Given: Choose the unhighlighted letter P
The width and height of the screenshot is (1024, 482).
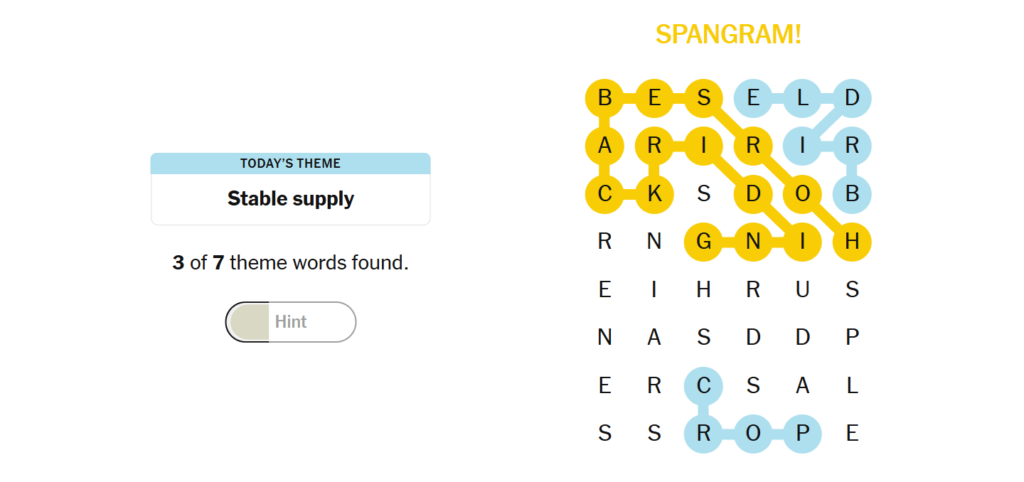Looking at the screenshot, I should (852, 338).
